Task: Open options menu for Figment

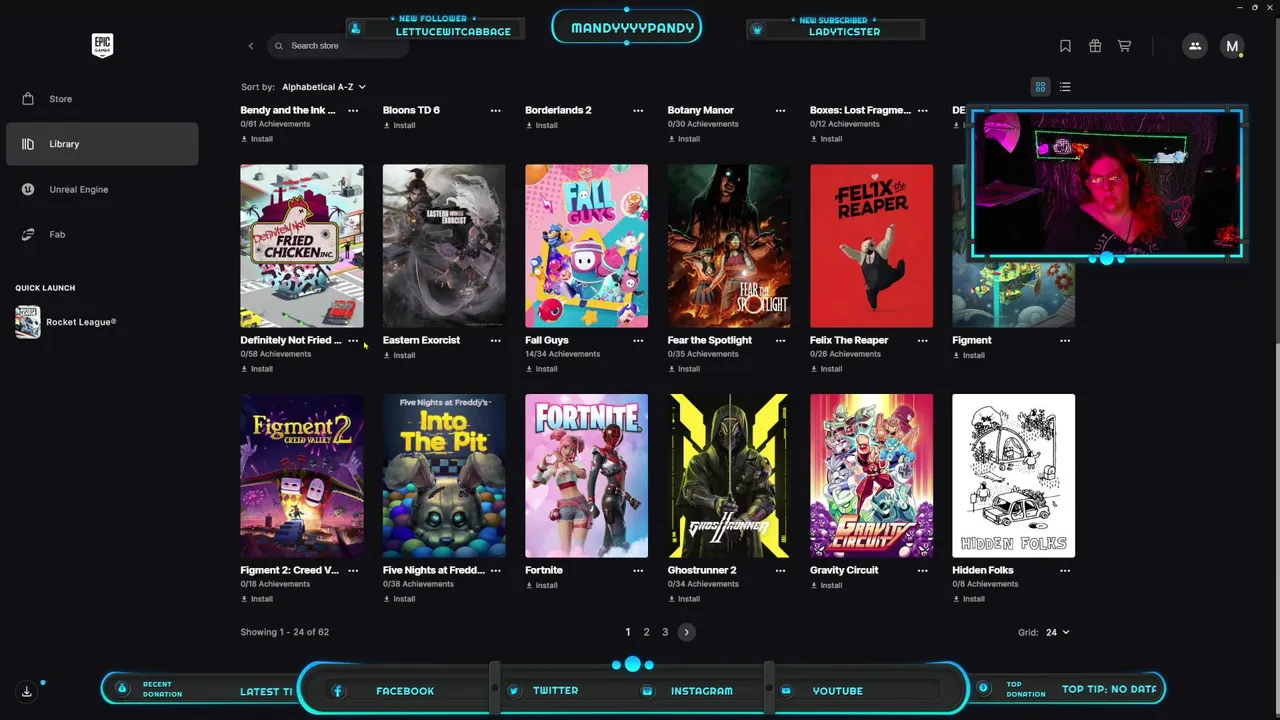Action: click(x=1065, y=340)
